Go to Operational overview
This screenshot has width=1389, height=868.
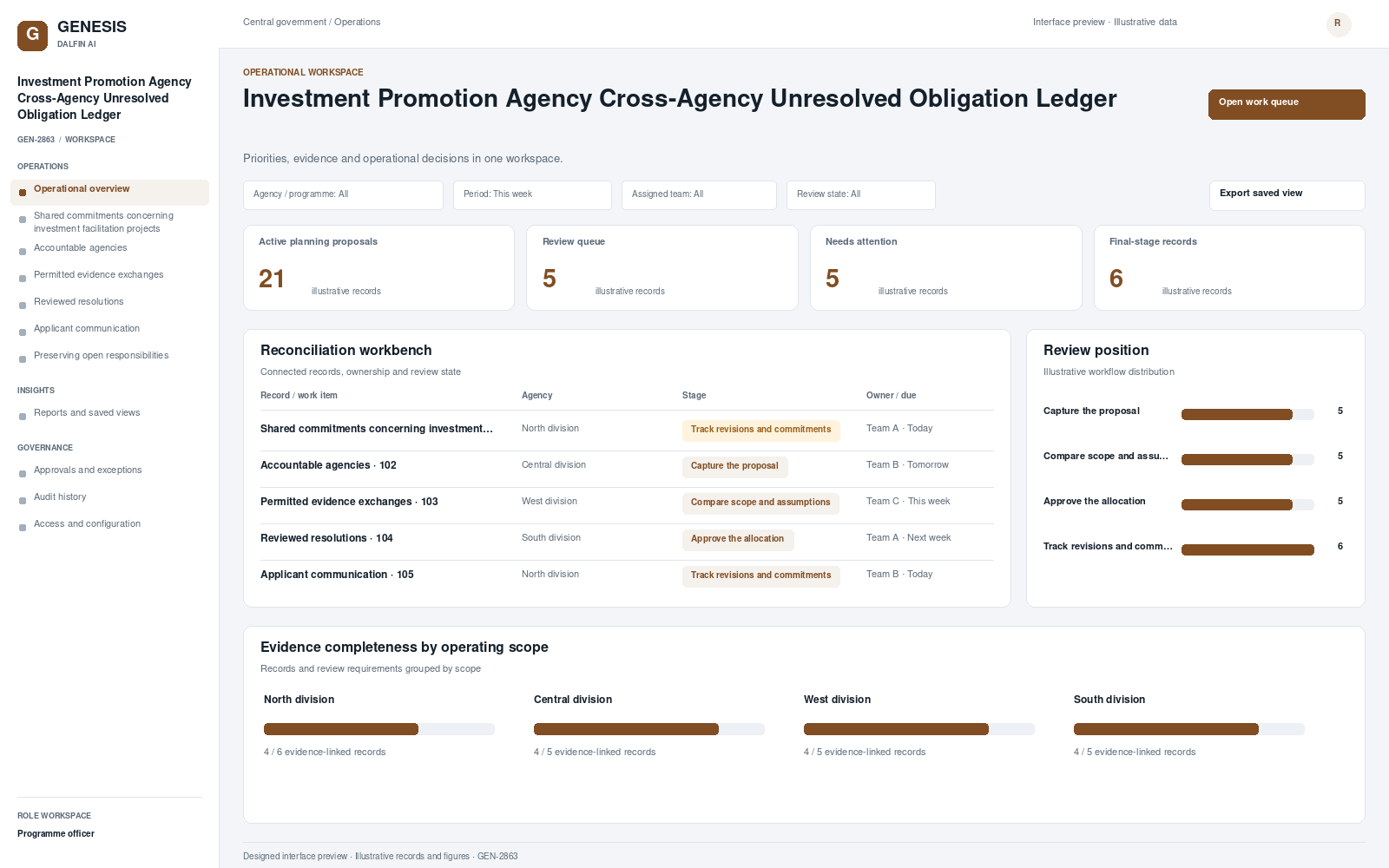(x=109, y=192)
